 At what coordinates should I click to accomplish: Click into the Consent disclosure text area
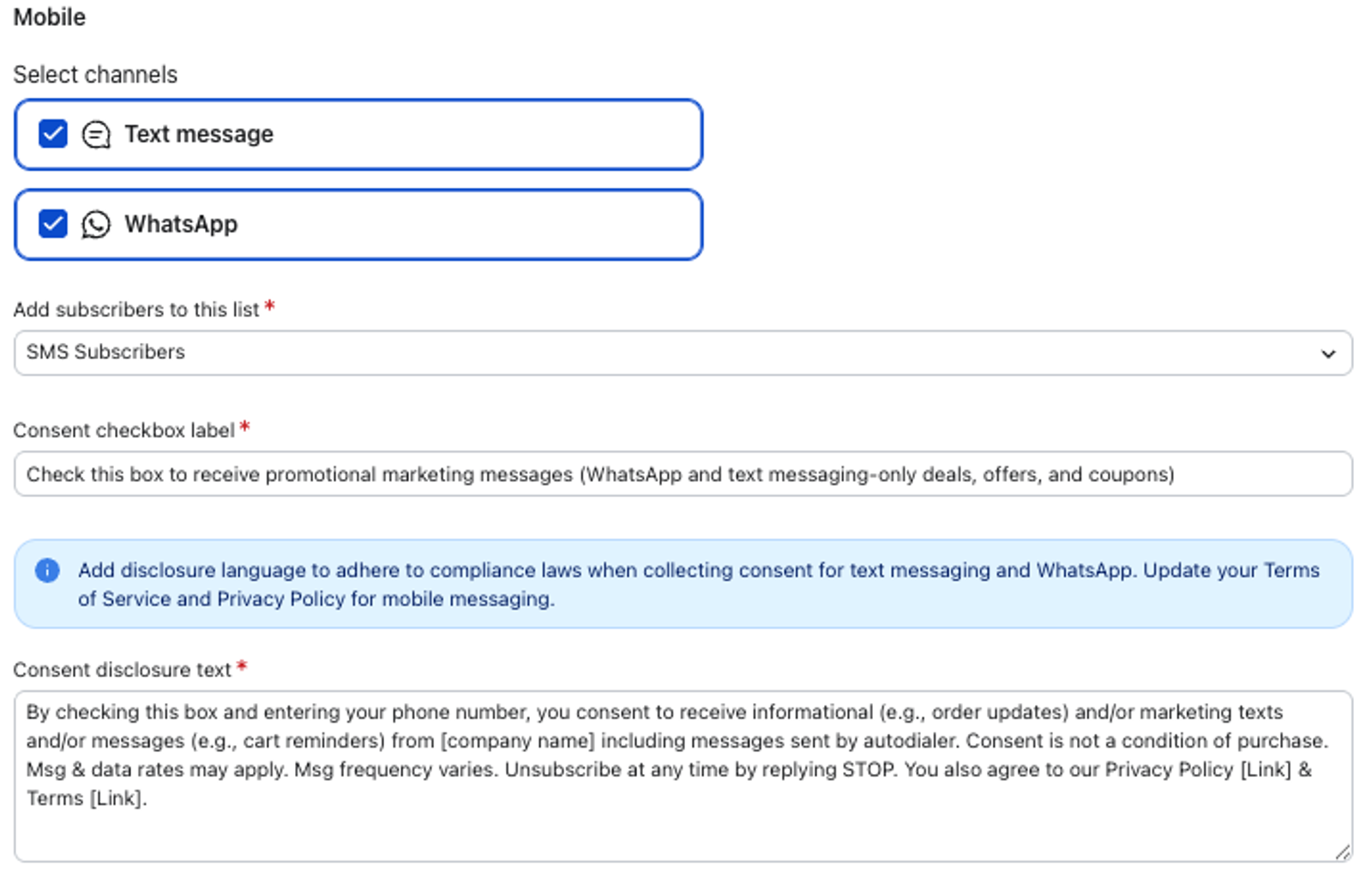pyautogui.click(x=683, y=776)
